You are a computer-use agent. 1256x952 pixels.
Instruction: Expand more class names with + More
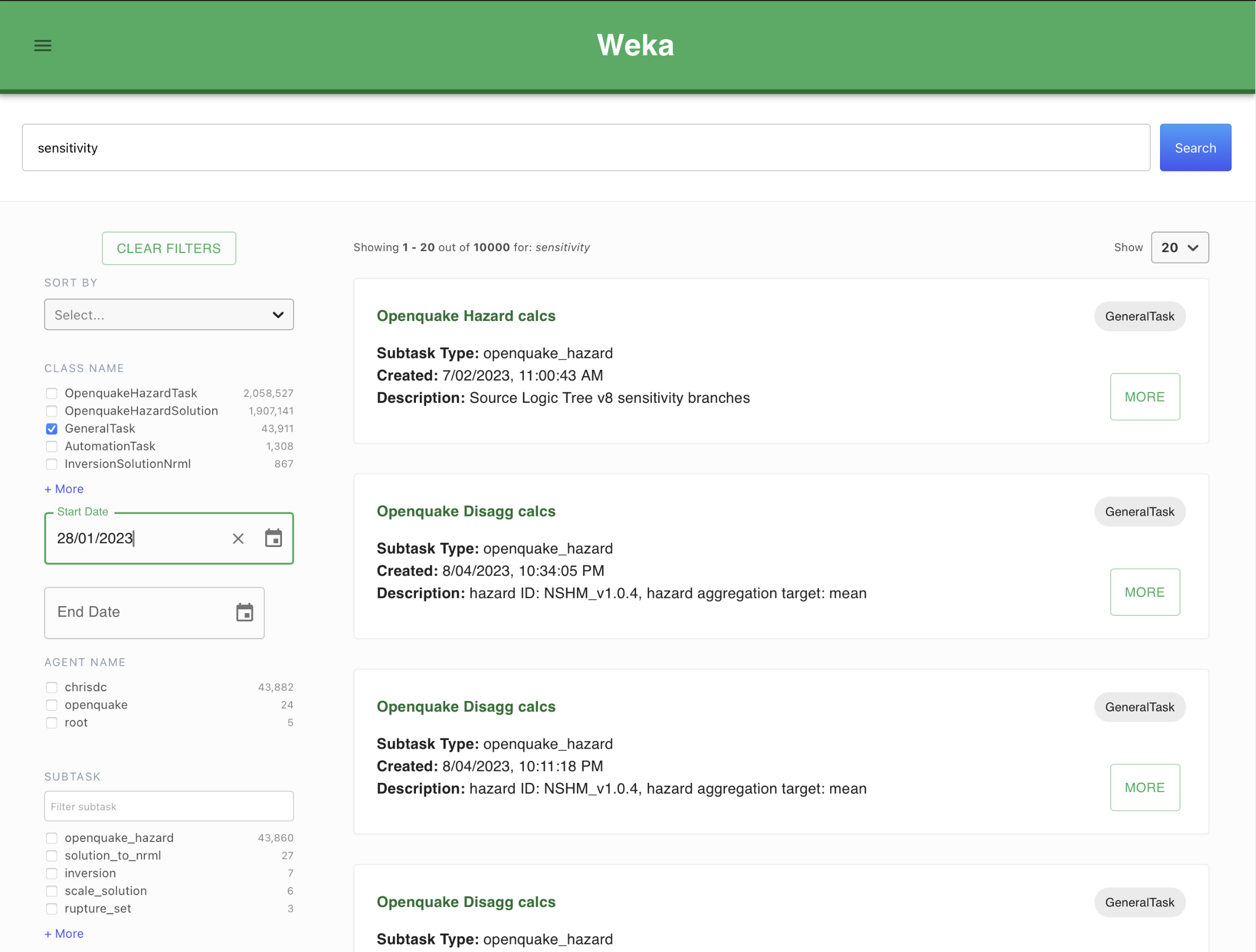pyautogui.click(x=64, y=489)
